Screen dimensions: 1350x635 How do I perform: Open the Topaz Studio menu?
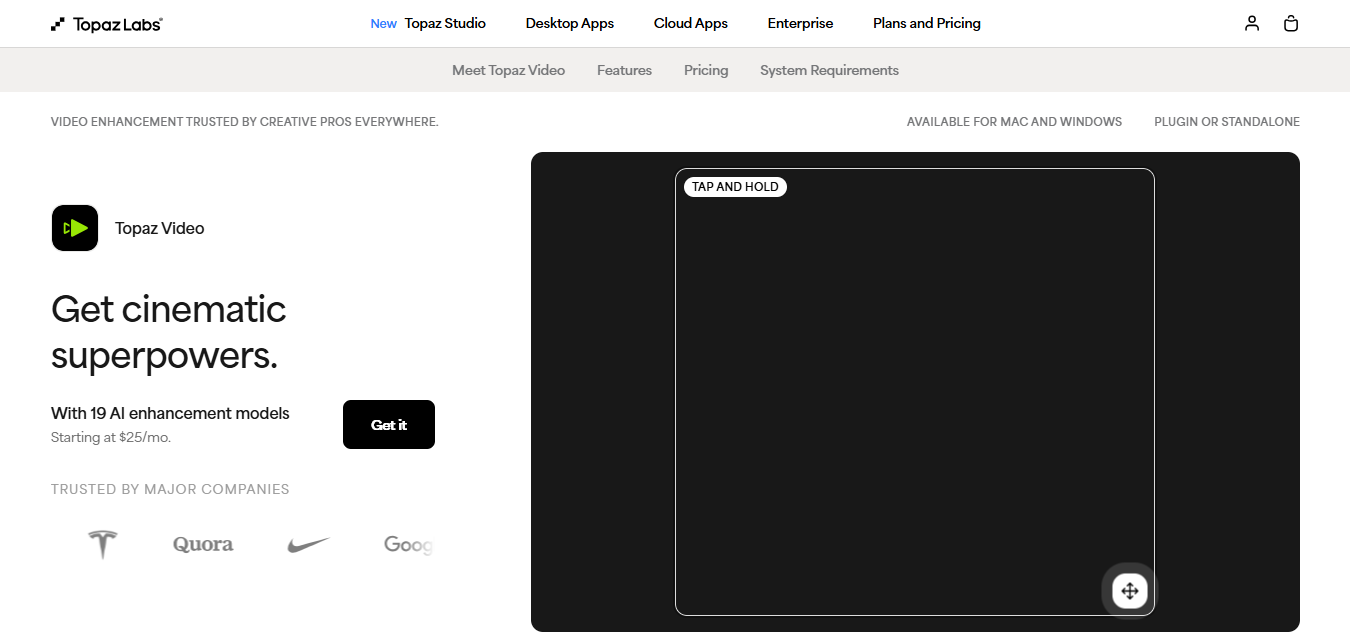click(445, 23)
